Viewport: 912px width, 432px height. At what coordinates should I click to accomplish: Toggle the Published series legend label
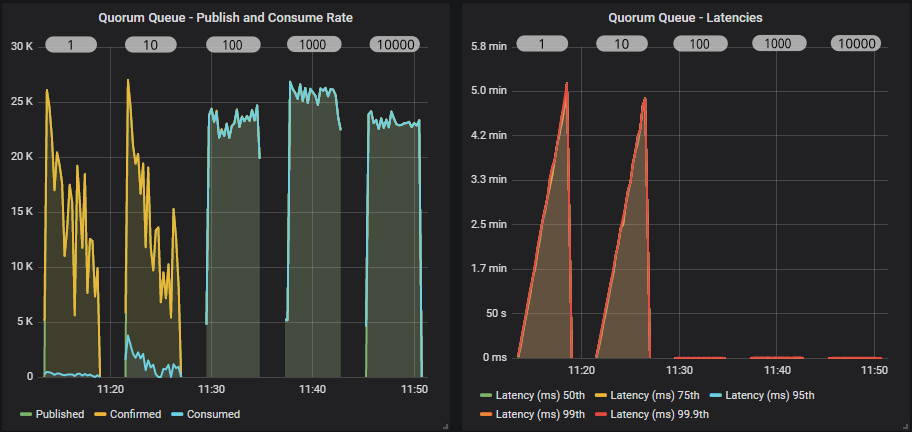coord(59,414)
